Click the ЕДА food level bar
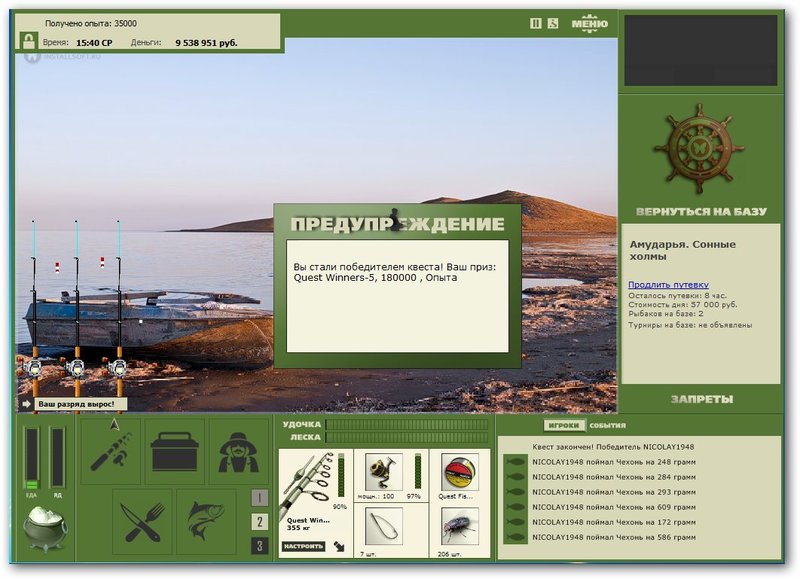800x579 pixels. (32, 459)
